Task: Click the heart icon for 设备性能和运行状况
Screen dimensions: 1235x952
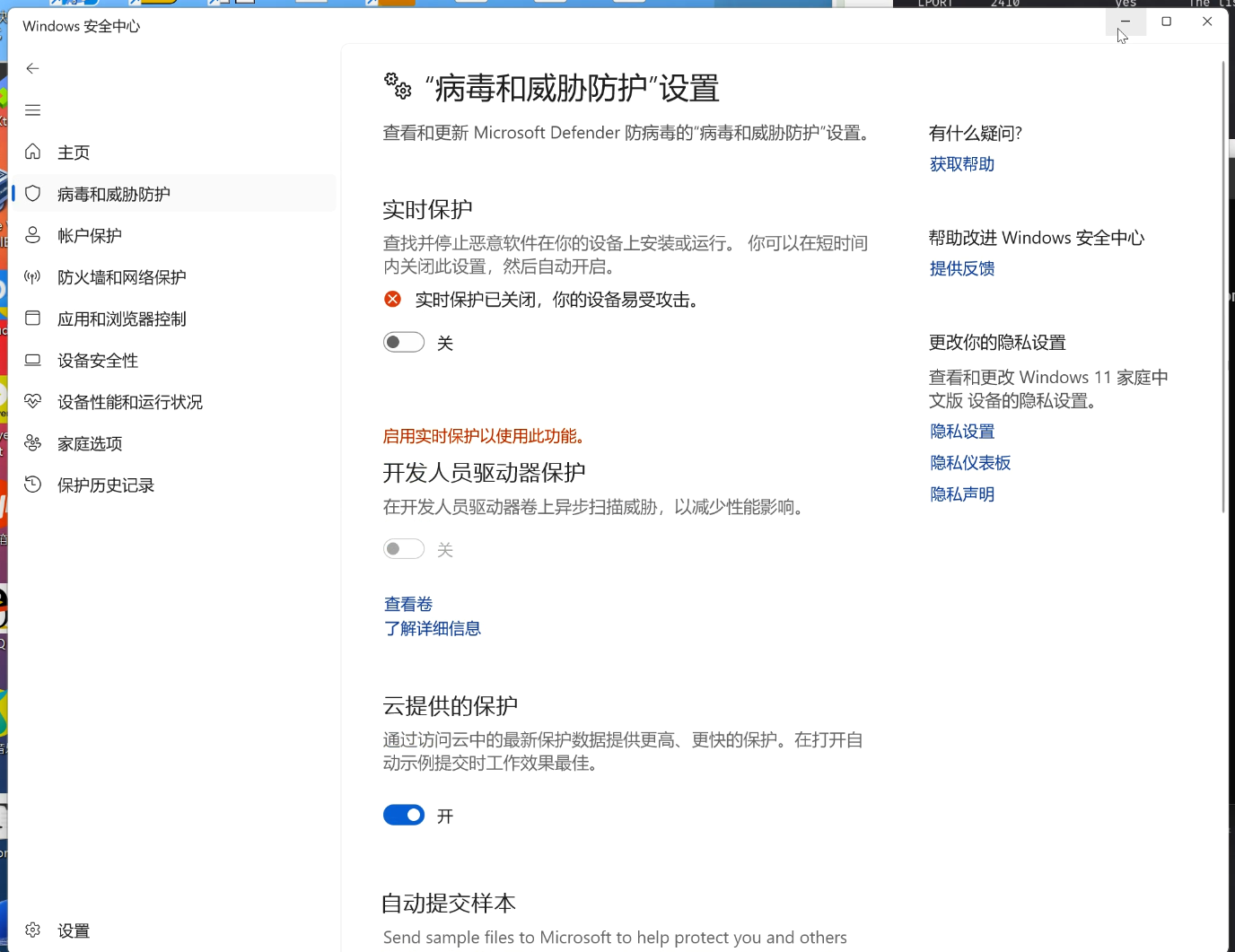Action: pyautogui.click(x=33, y=401)
